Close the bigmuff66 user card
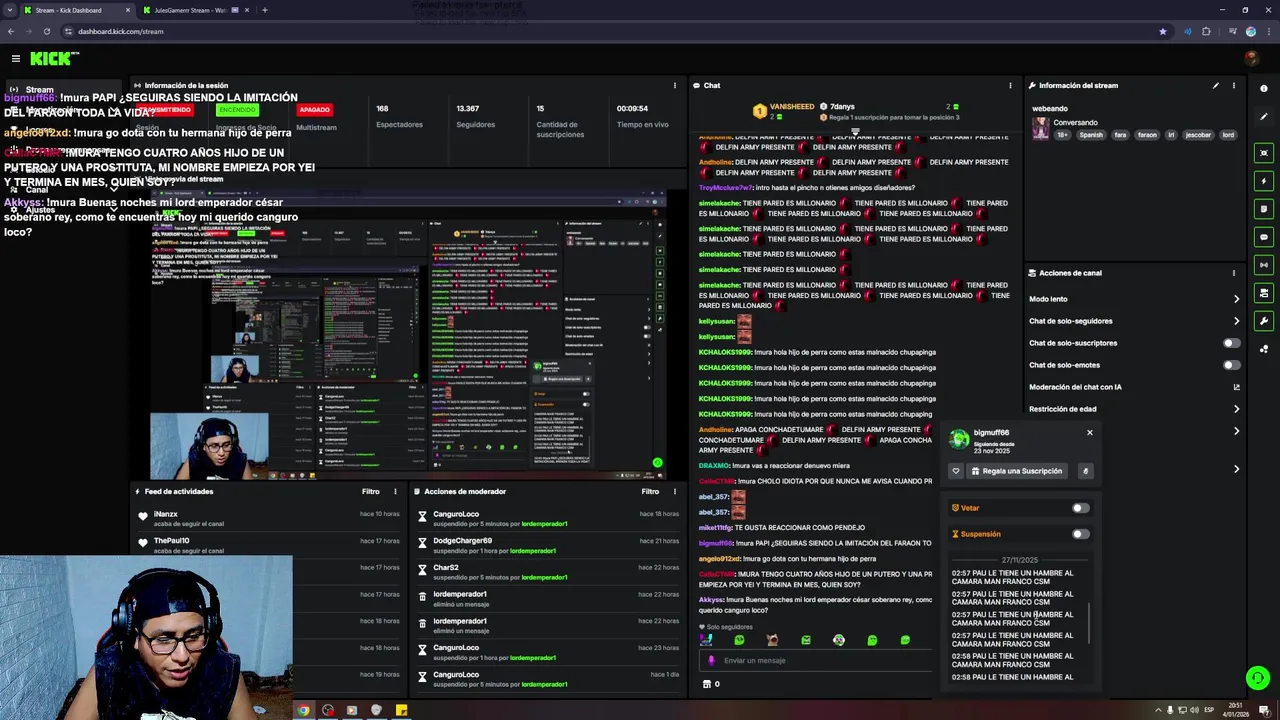The image size is (1280, 720). point(1090,433)
